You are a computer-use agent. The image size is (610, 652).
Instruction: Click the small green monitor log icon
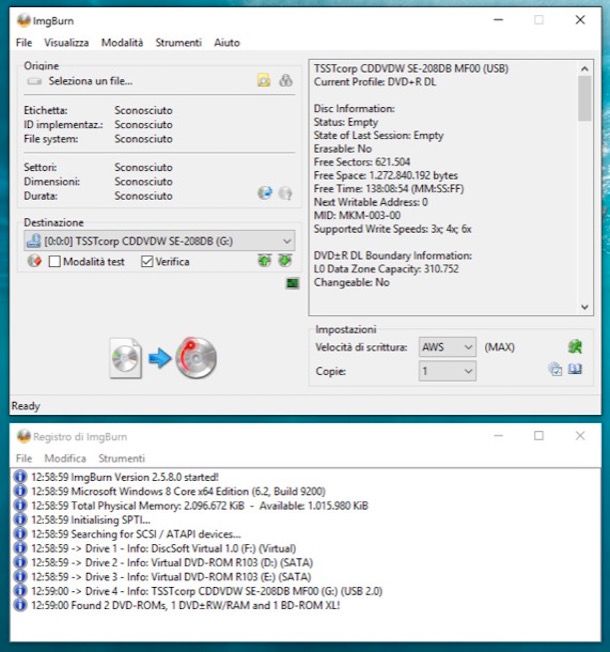[291, 283]
